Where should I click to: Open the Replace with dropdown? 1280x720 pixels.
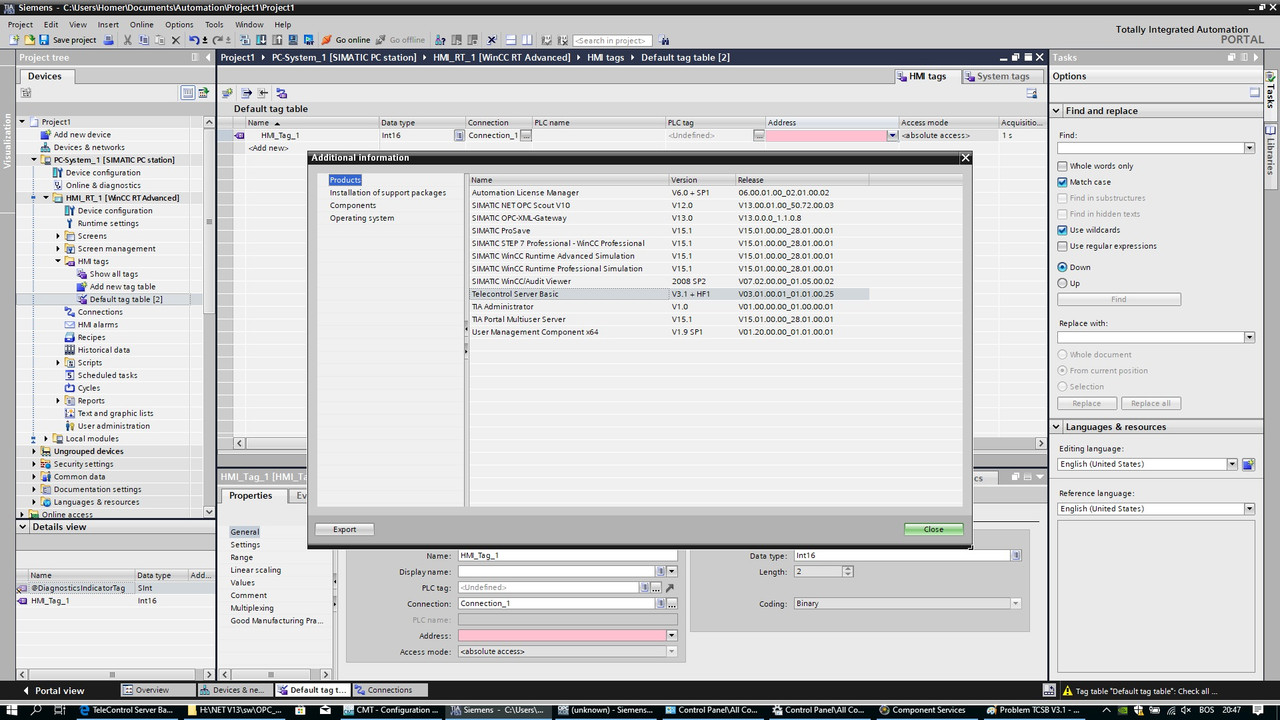tap(1249, 337)
